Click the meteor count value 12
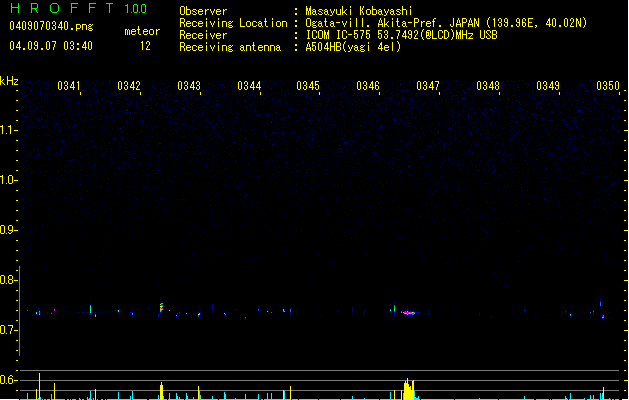629x400 pixels. [145, 46]
